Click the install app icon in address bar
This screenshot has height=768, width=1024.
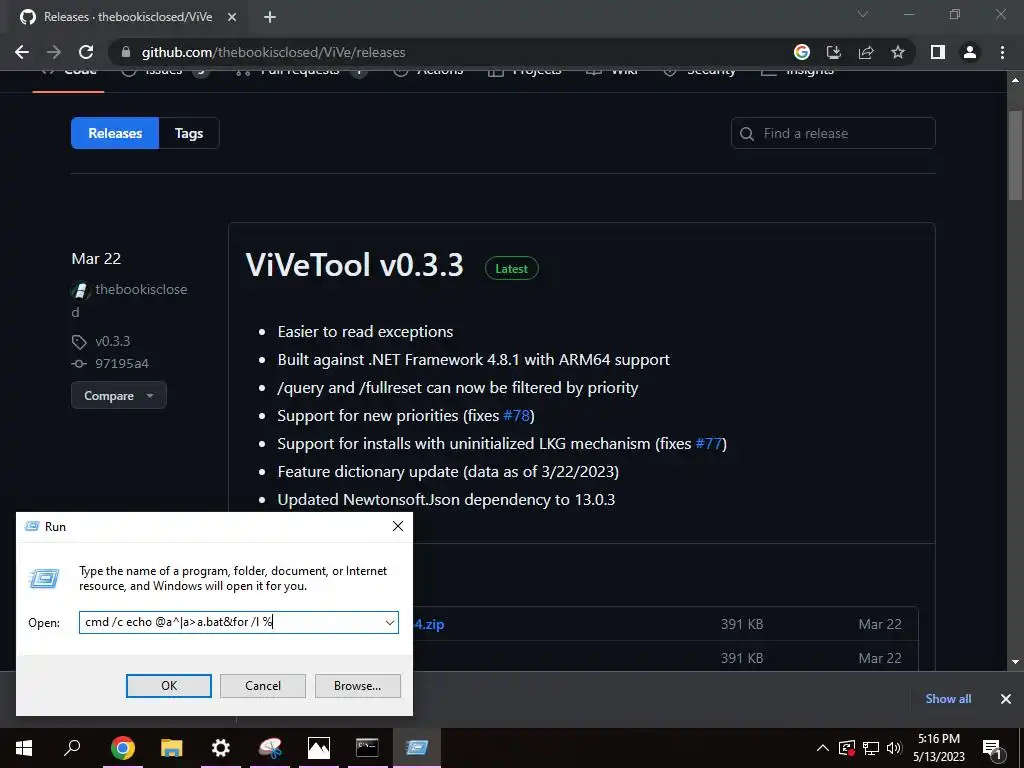[833, 52]
